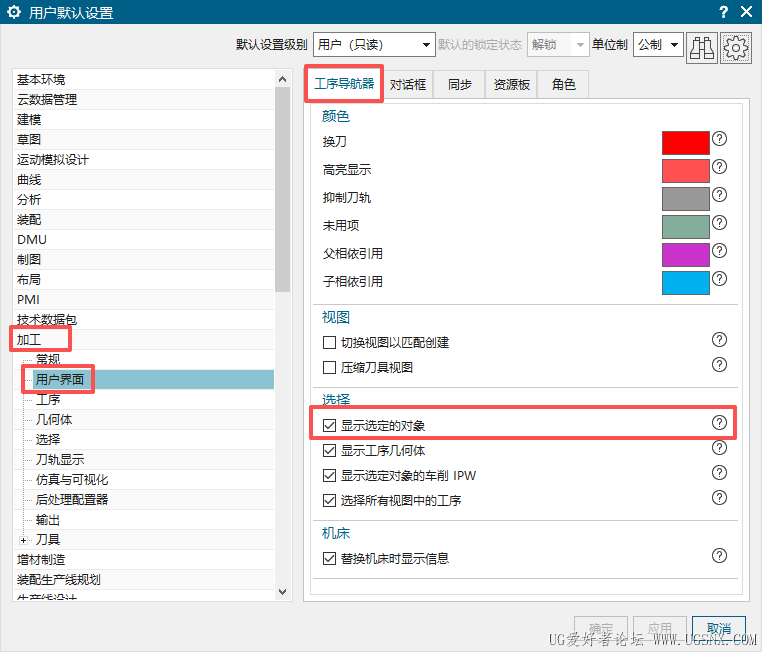The height and width of the screenshot is (652, 762).
Task: Switch to the 角色 tab
Action: click(563, 85)
